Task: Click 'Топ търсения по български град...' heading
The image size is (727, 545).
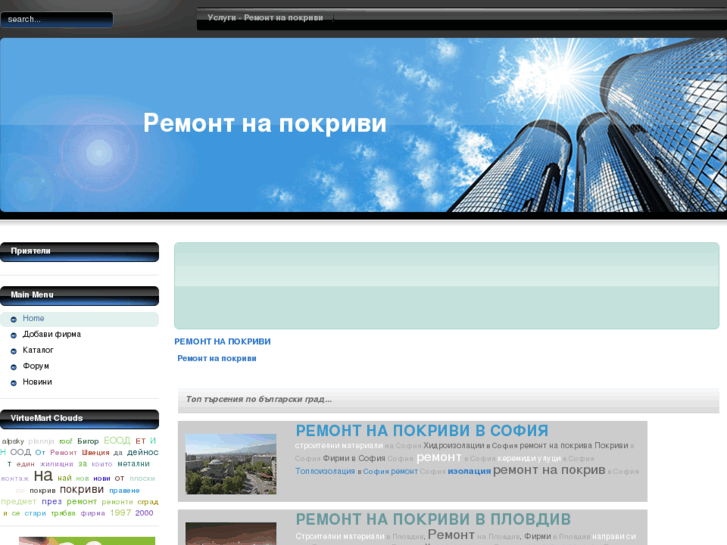Action: [259, 399]
